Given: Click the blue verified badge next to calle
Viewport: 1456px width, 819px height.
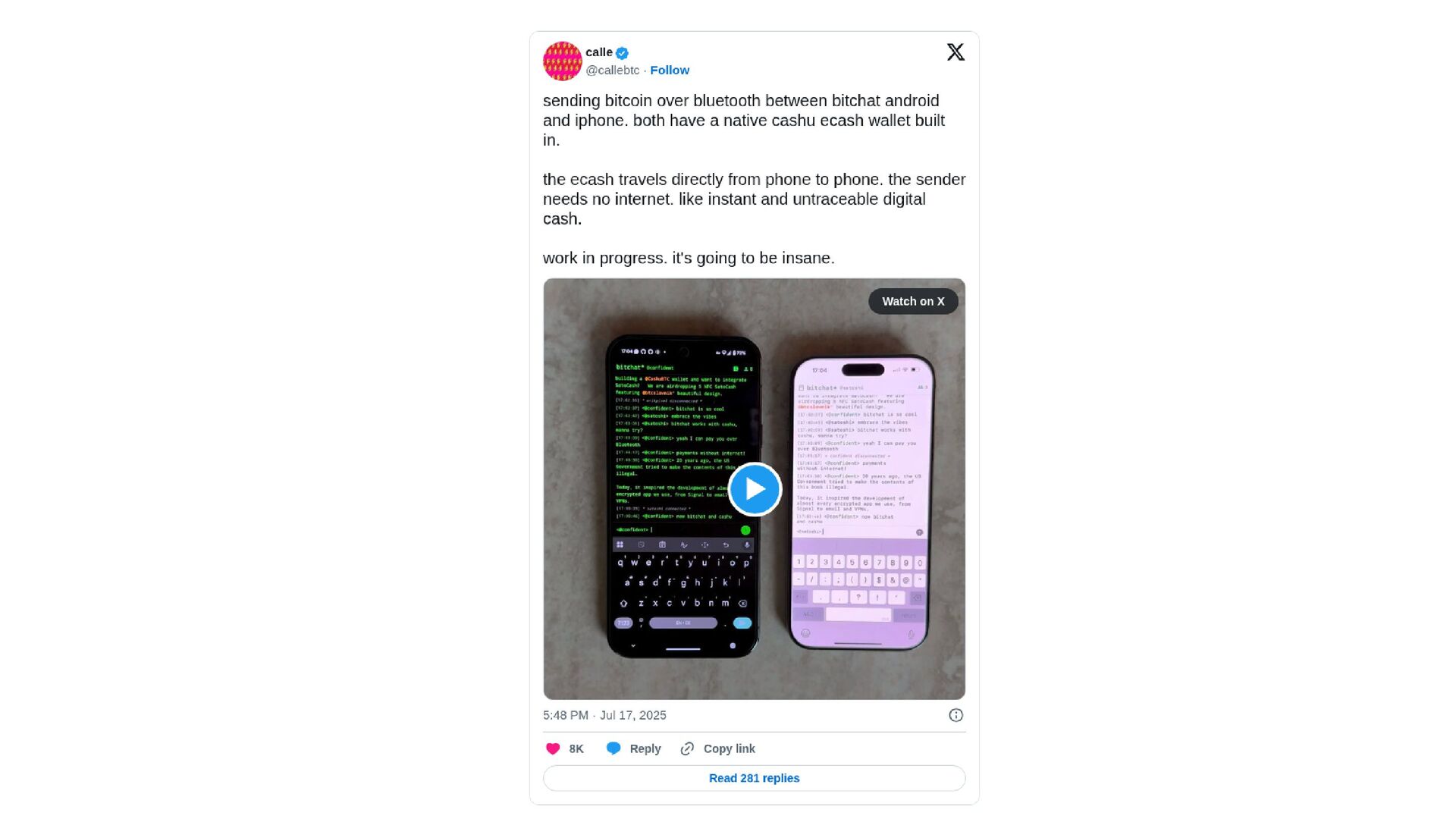Looking at the screenshot, I should point(622,53).
